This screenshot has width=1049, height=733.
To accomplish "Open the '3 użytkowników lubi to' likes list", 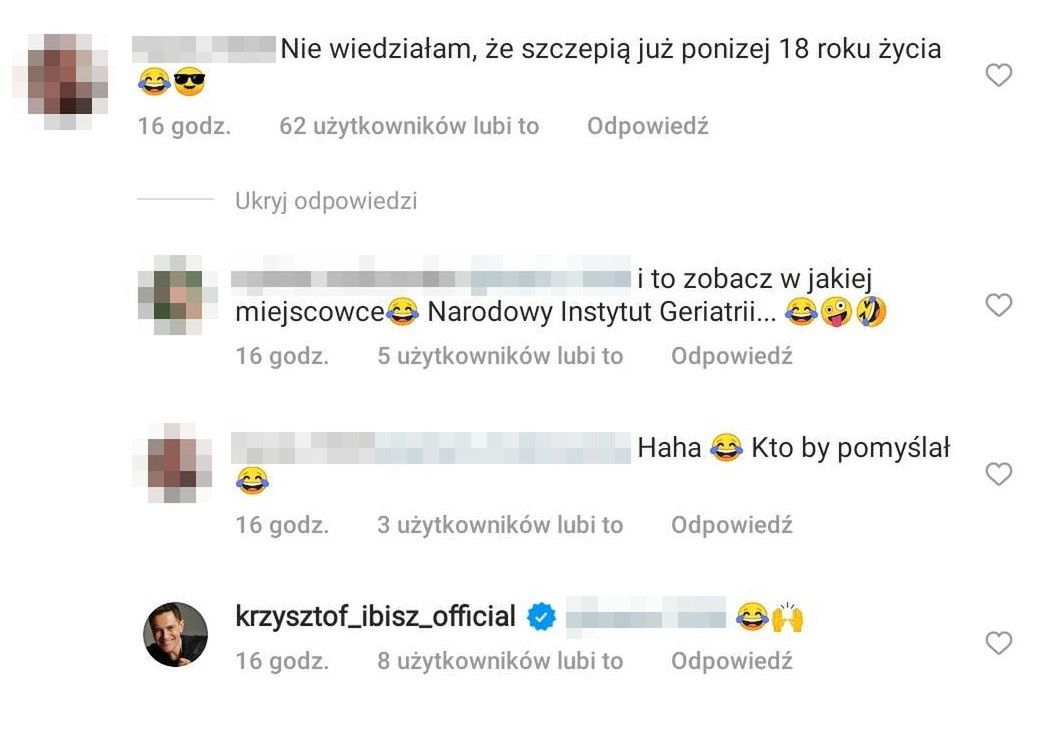I will click(x=500, y=525).
